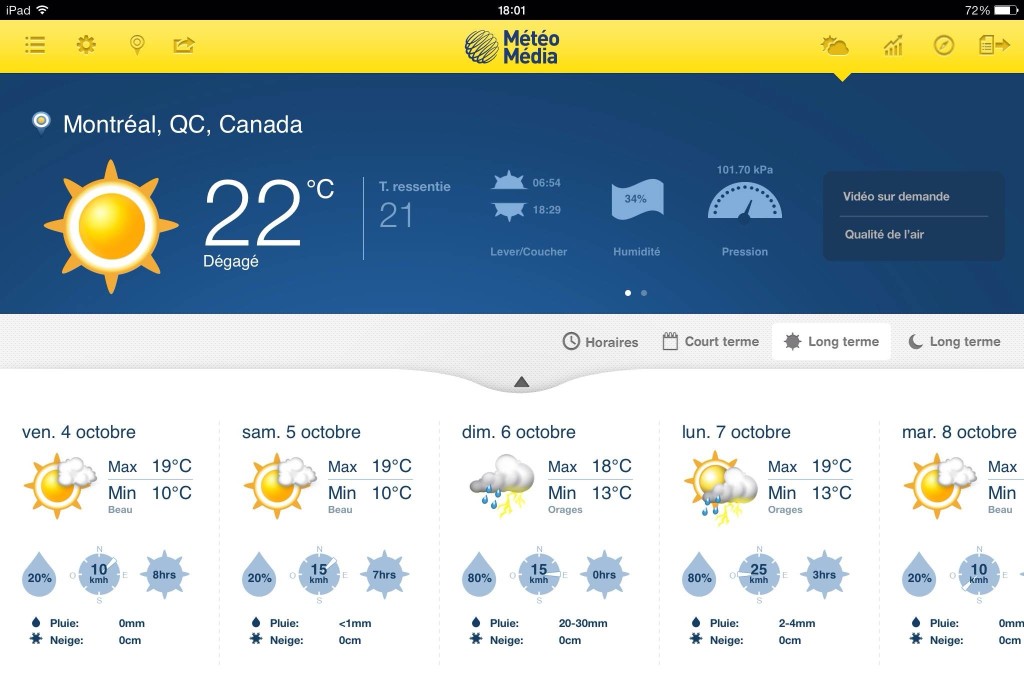Open the settings gear icon
Screen dimensions: 1024x677
click(87, 45)
